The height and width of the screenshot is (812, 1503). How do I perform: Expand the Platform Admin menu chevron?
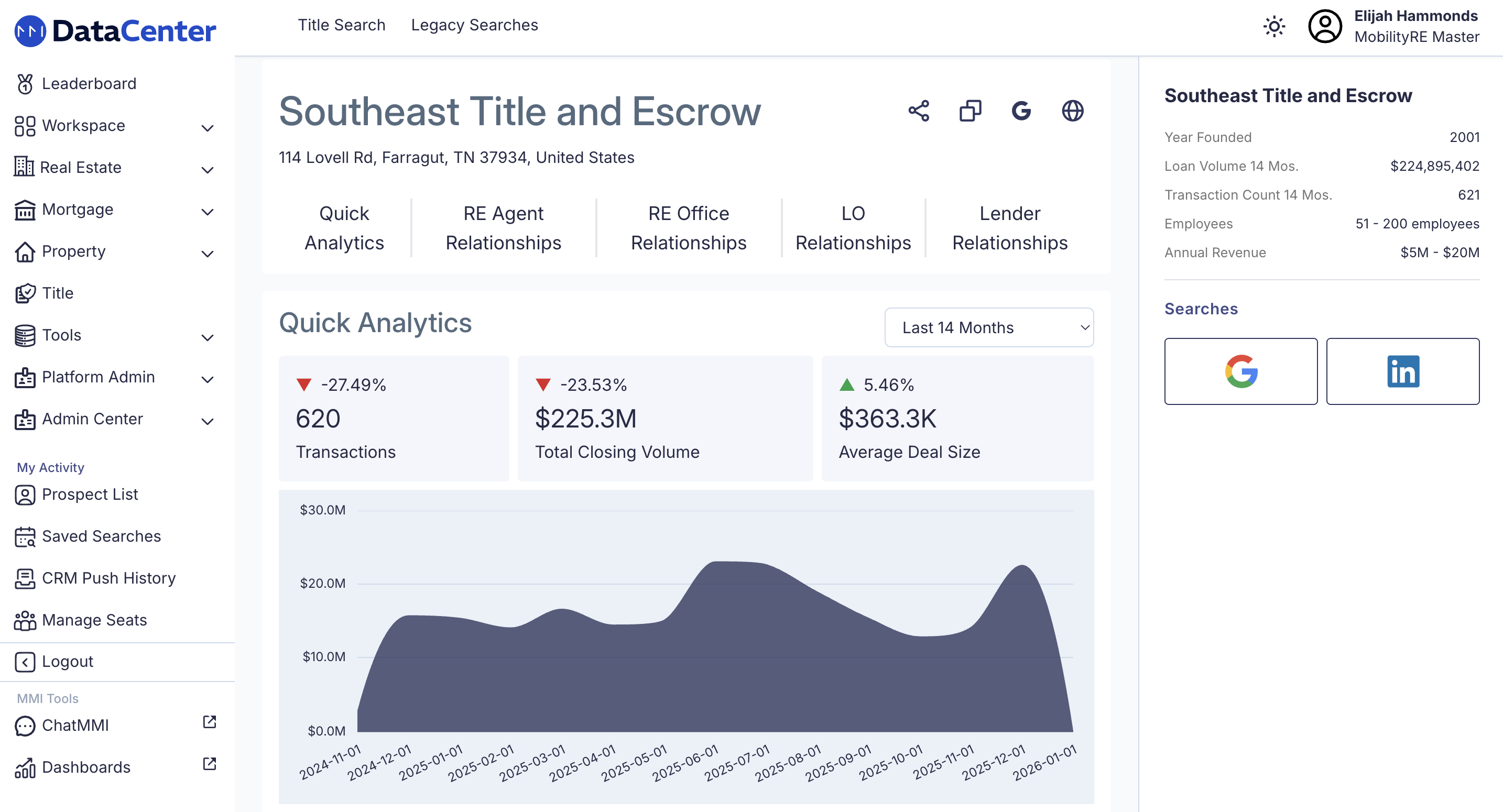(207, 379)
